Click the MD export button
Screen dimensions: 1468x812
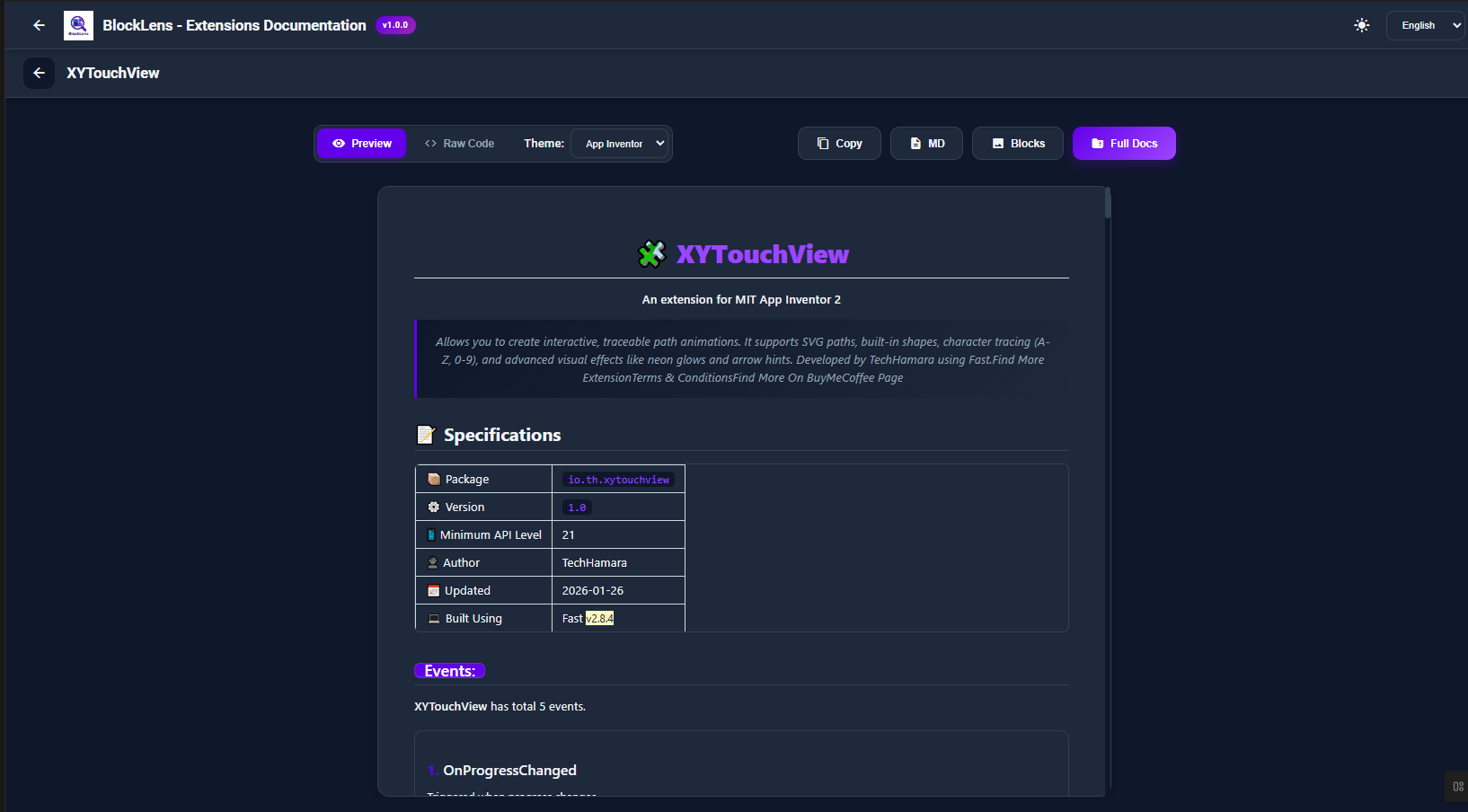click(x=926, y=144)
